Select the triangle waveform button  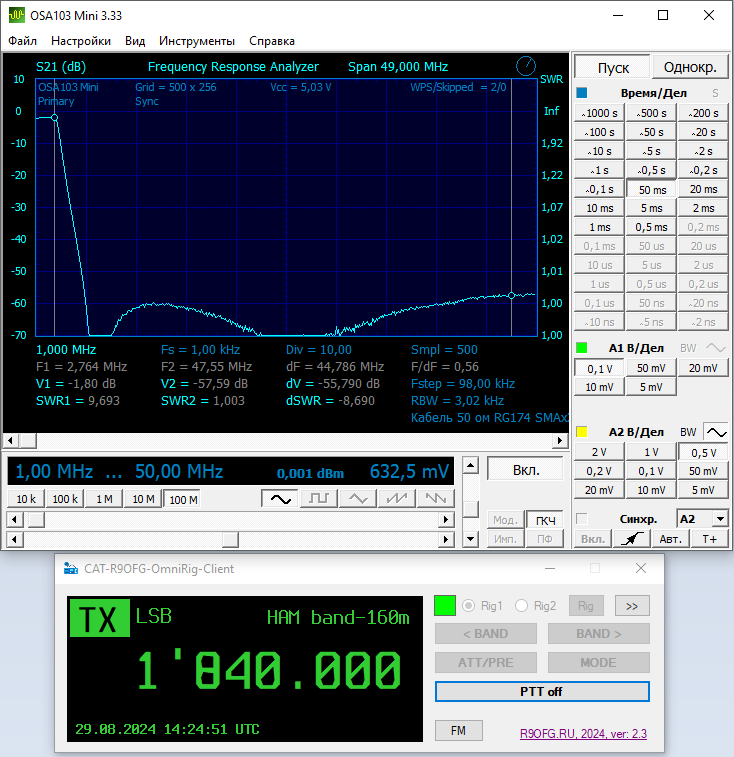(358, 499)
